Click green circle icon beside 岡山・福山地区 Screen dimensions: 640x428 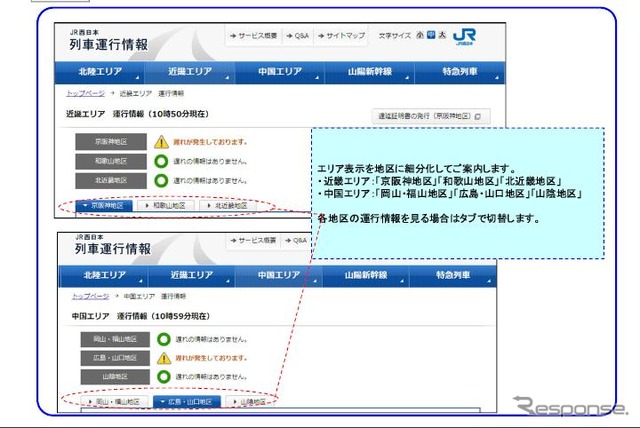click(164, 339)
